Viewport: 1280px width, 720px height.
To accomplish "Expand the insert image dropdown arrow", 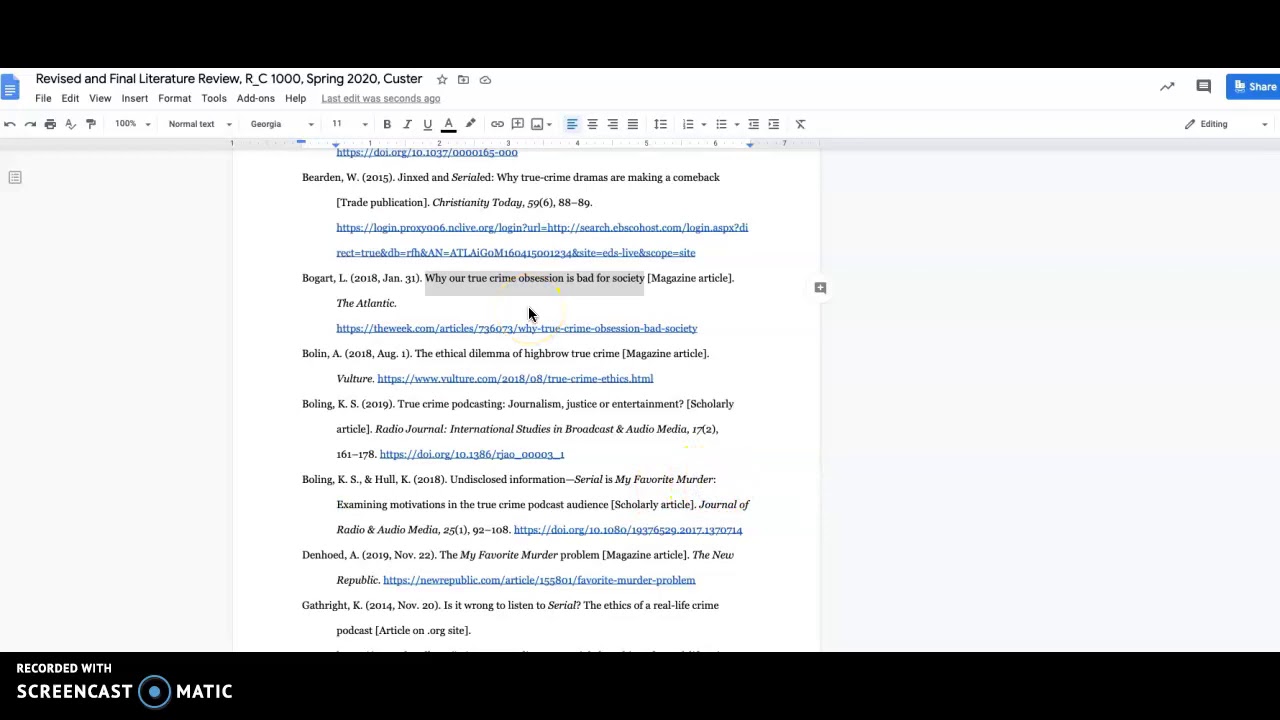I will 549,125.
